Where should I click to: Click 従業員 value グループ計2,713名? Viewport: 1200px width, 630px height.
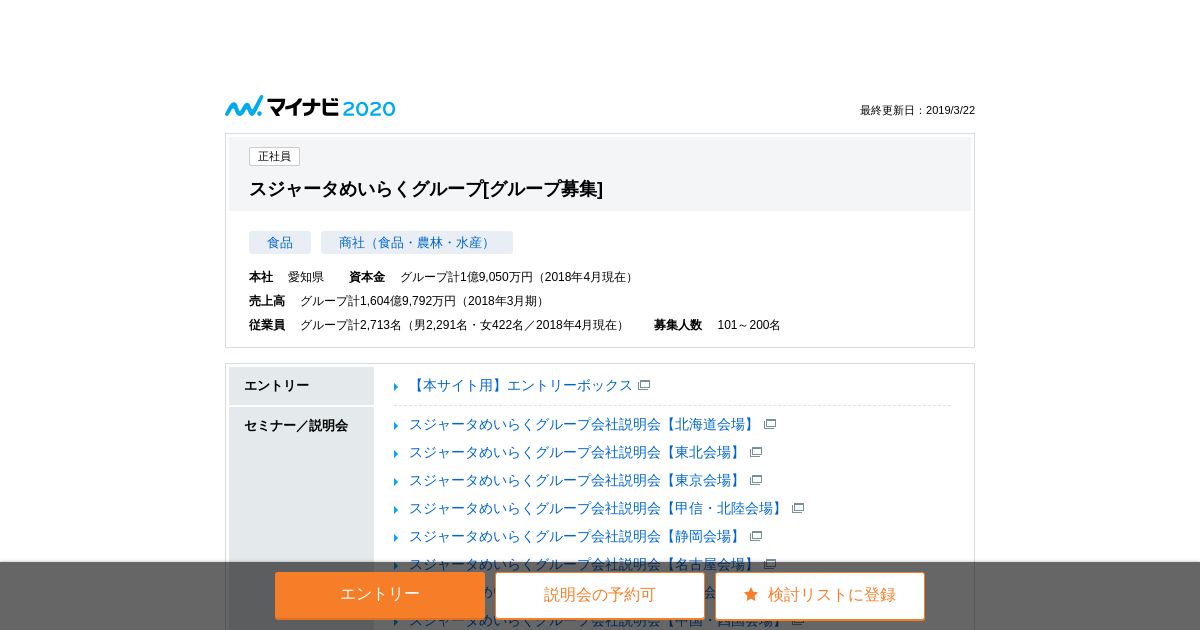tap(464, 325)
